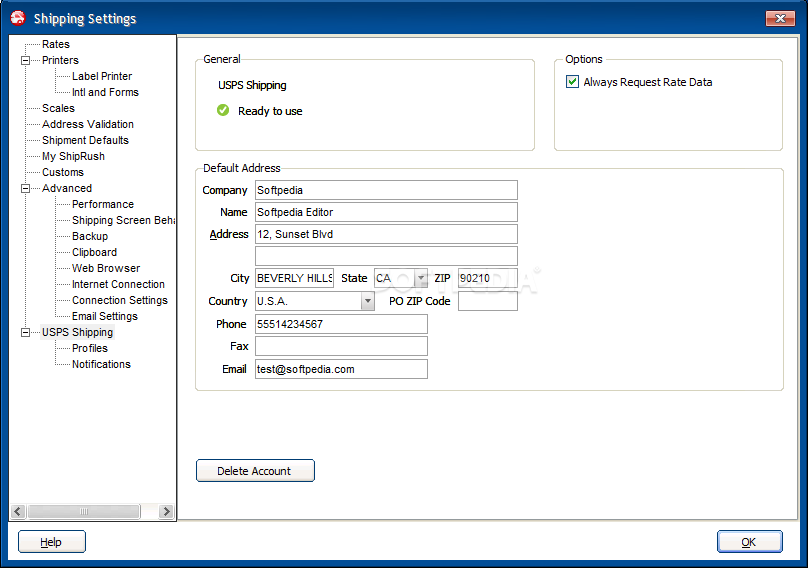Select Advanced tree item

coord(67,188)
